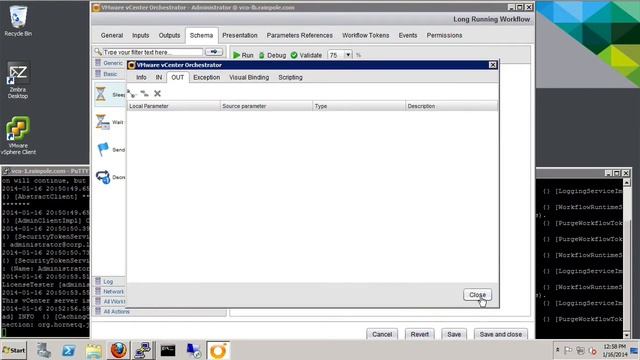Click the Save button
Viewport: 640px width, 360px height.
tap(454, 334)
